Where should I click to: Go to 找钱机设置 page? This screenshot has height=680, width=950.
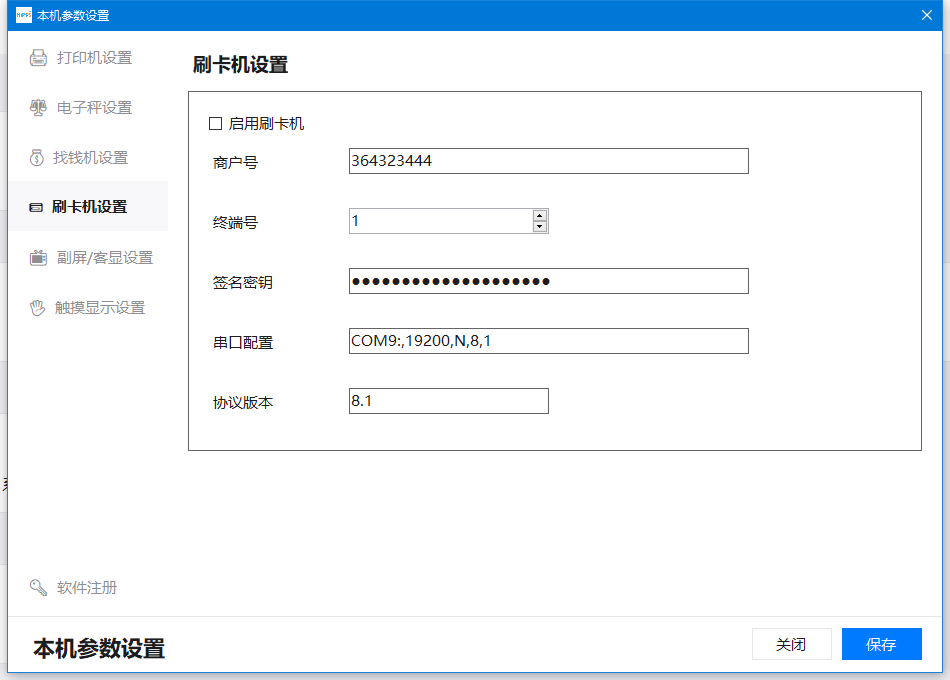pyautogui.click(x=88, y=158)
